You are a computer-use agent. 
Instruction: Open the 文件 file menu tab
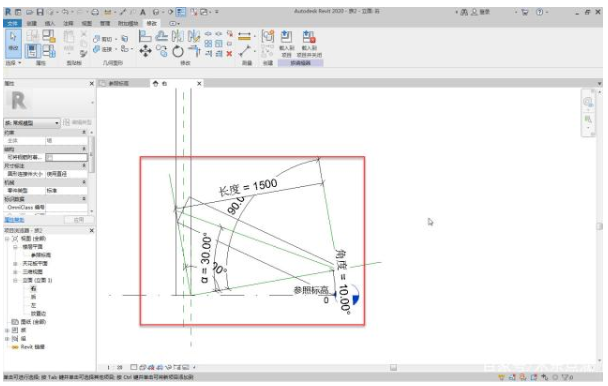pyautogui.click(x=12, y=23)
